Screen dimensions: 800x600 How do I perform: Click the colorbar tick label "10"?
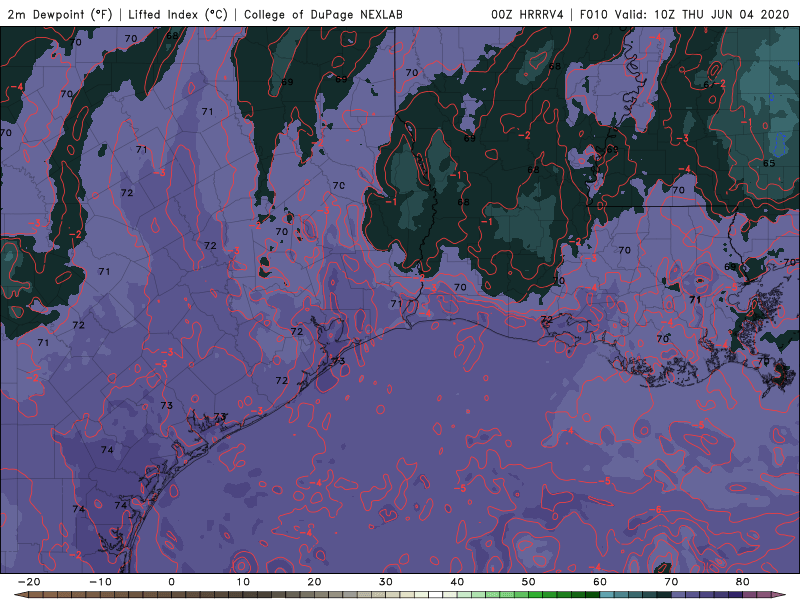[x=243, y=582]
